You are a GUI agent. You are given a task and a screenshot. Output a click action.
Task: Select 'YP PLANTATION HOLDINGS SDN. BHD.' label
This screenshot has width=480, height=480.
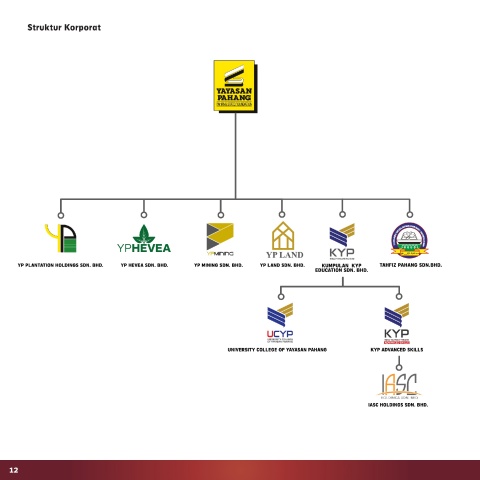(x=60, y=265)
